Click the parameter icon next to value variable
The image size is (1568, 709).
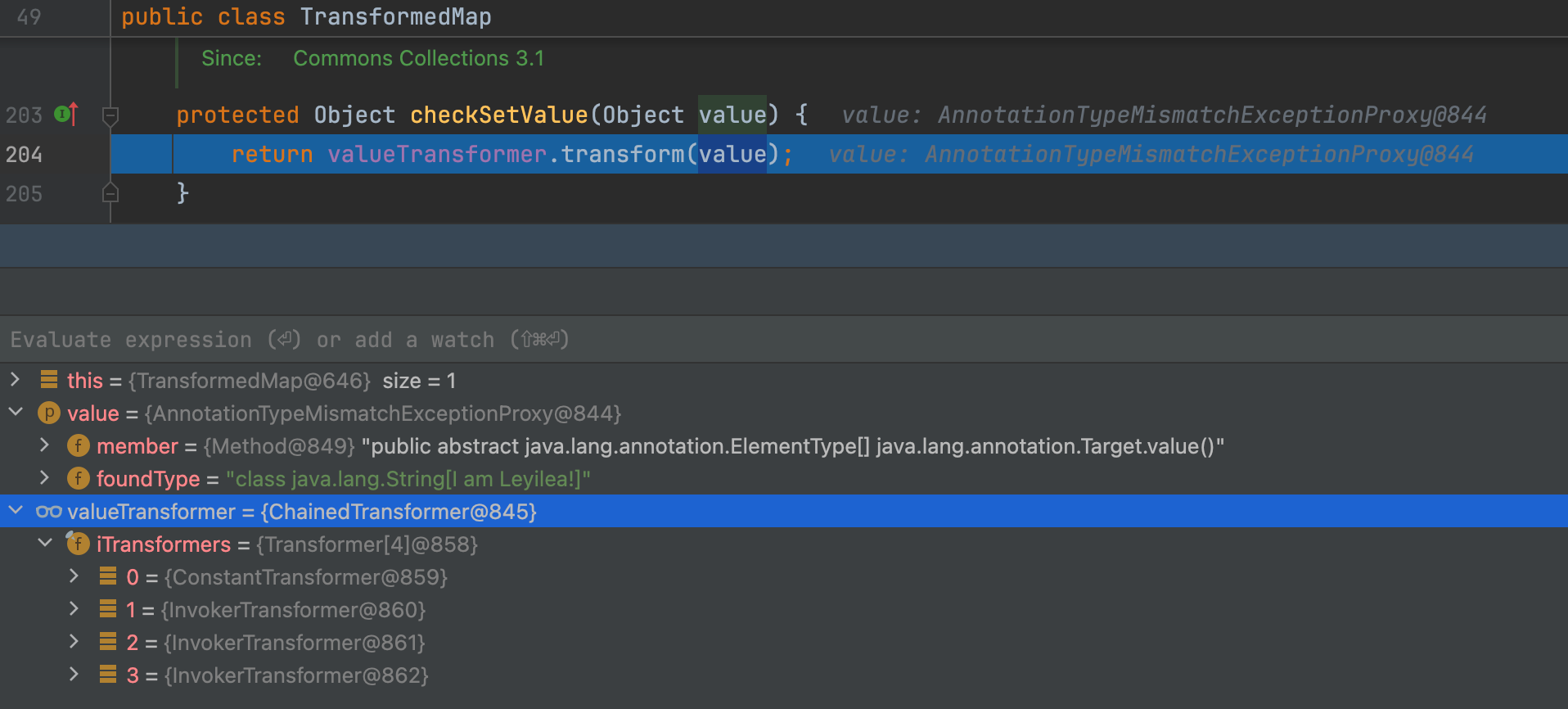coord(49,413)
